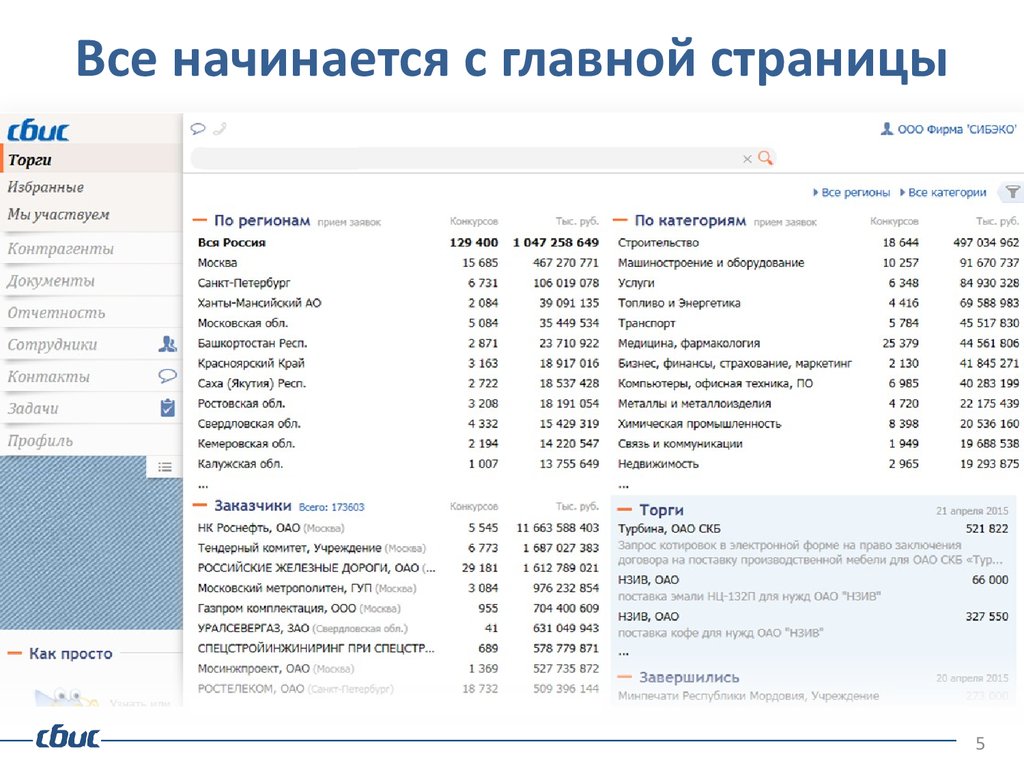The width and height of the screenshot is (1024, 768).
Task: Open the Москва region row
Action: (x=218, y=262)
